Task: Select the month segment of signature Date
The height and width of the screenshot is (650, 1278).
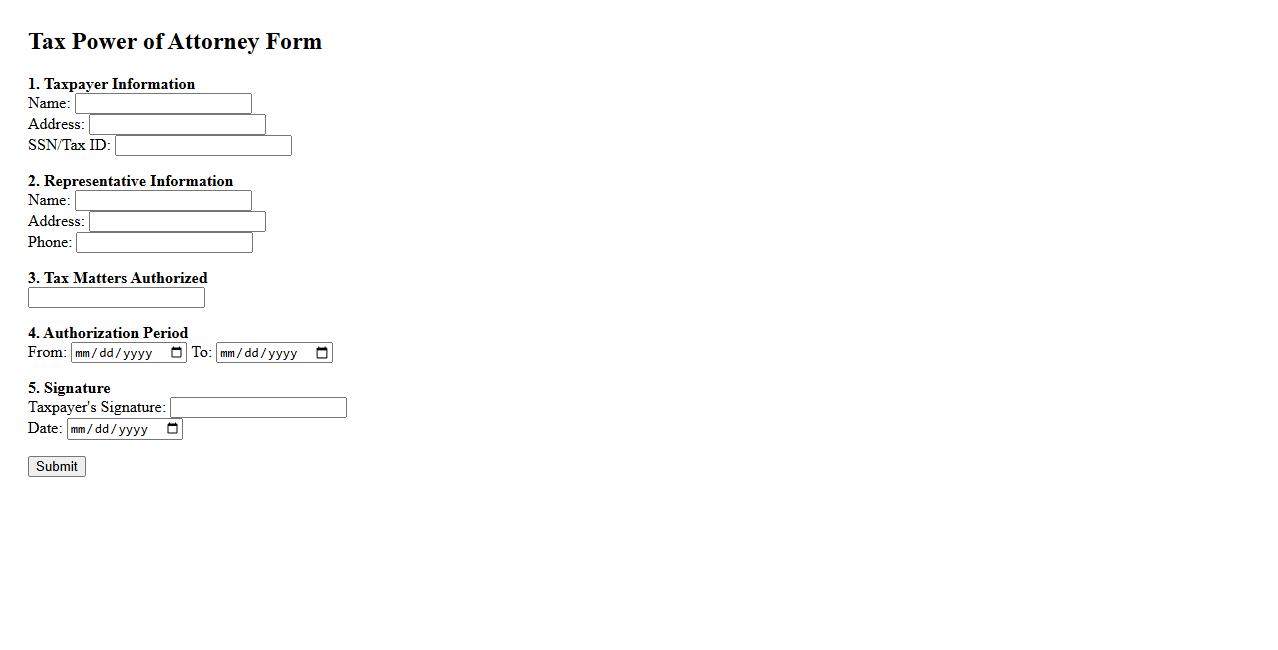Action: [80, 429]
